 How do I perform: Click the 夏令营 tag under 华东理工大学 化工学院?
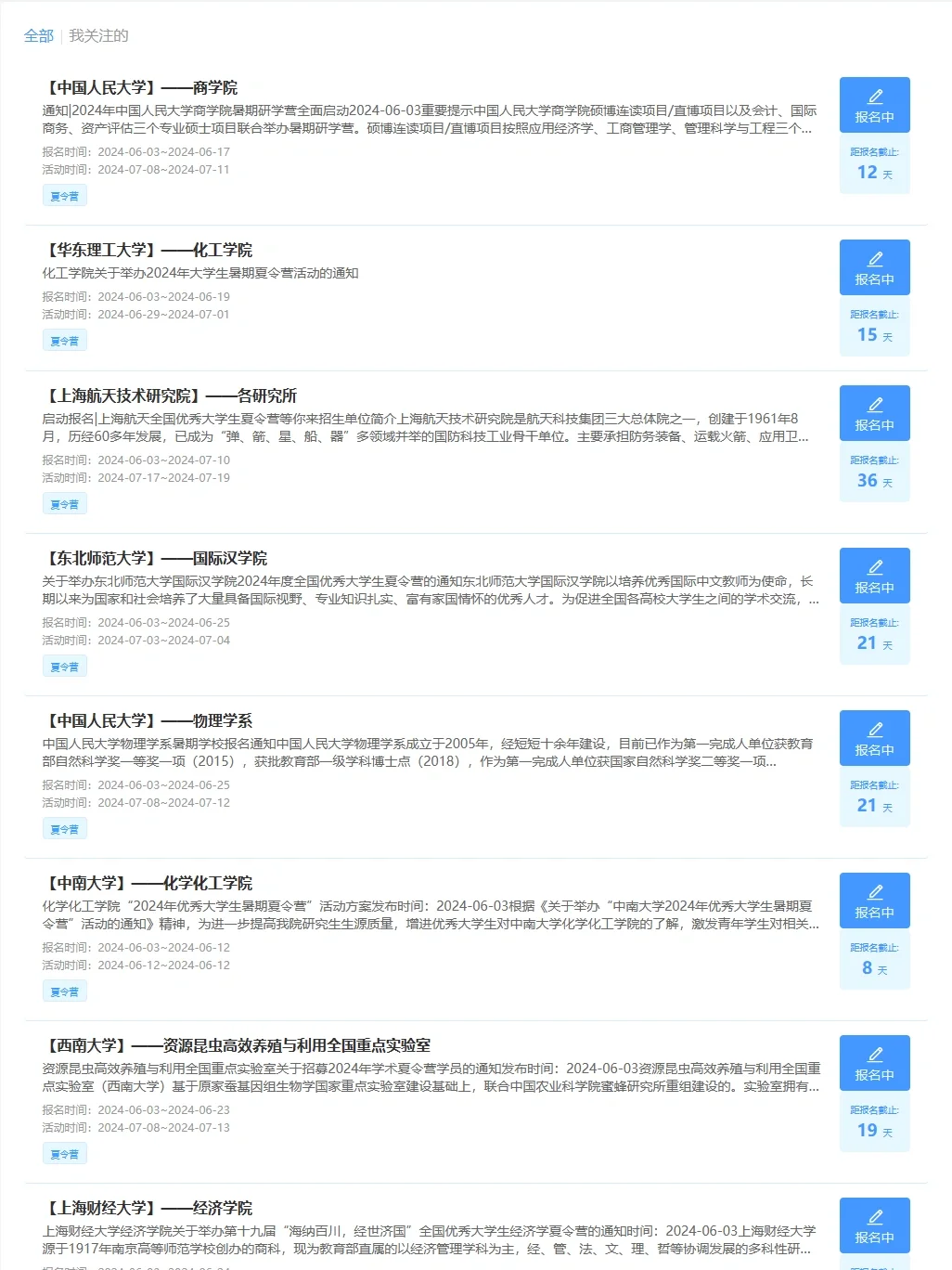(x=65, y=341)
